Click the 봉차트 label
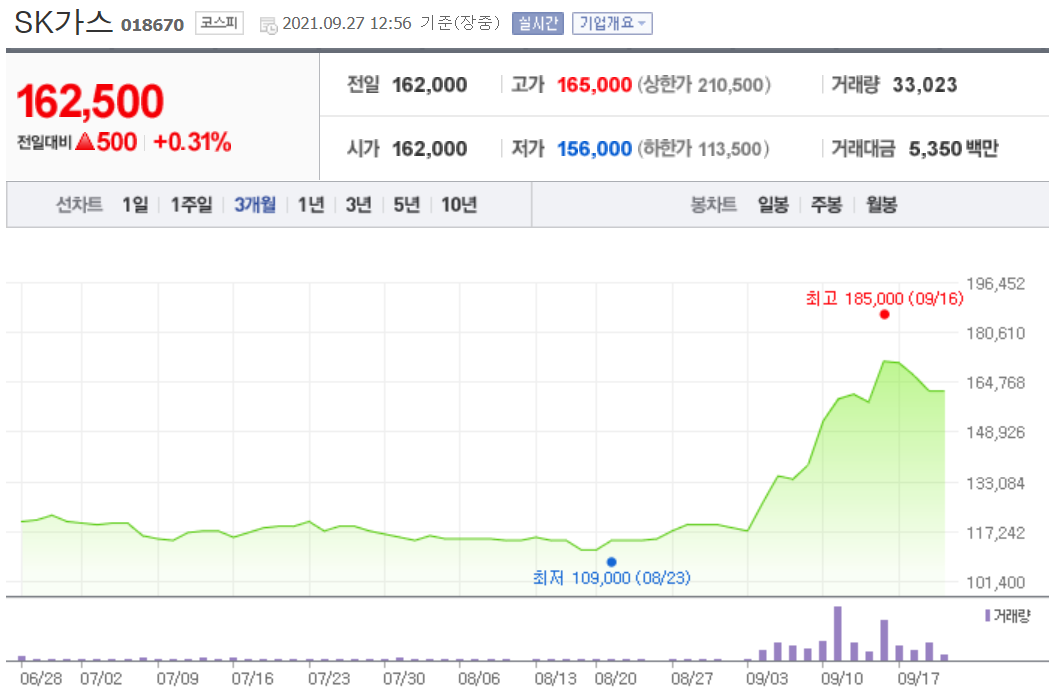The width and height of the screenshot is (1049, 695). tap(713, 205)
